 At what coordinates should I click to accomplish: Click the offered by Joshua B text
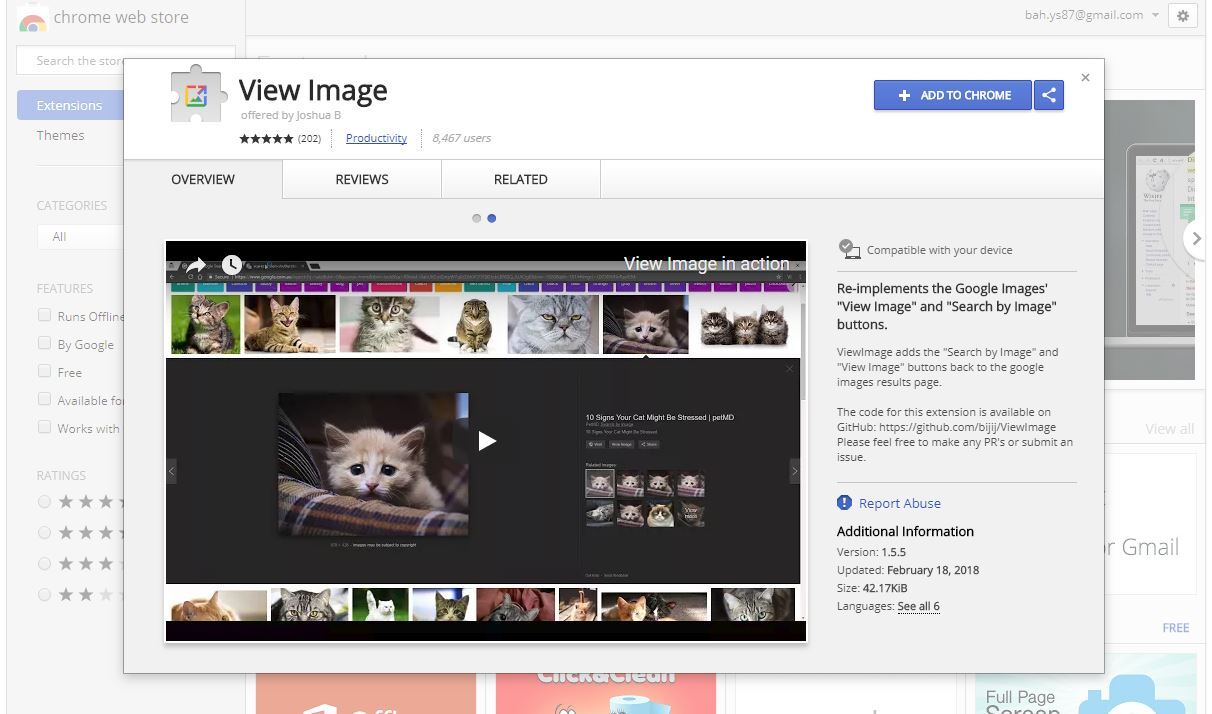pyautogui.click(x=291, y=115)
